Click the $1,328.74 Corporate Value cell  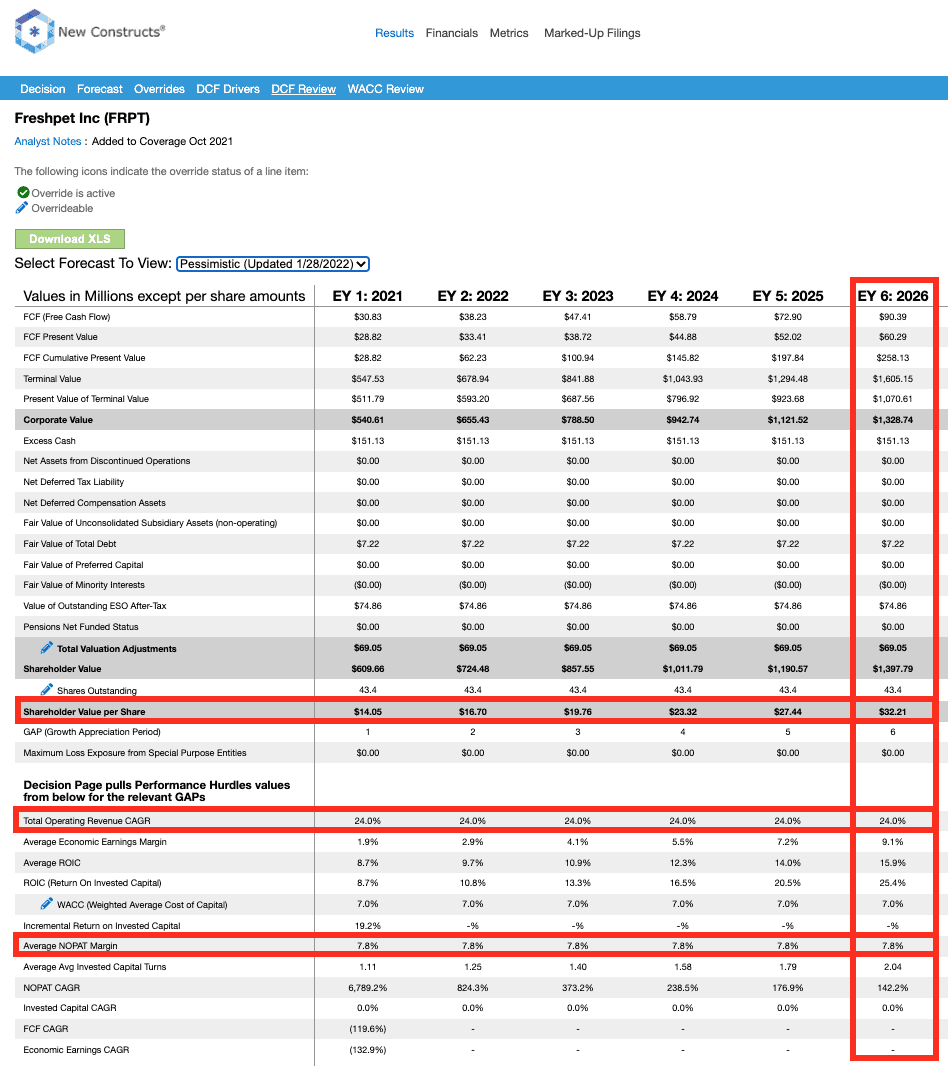click(x=893, y=420)
